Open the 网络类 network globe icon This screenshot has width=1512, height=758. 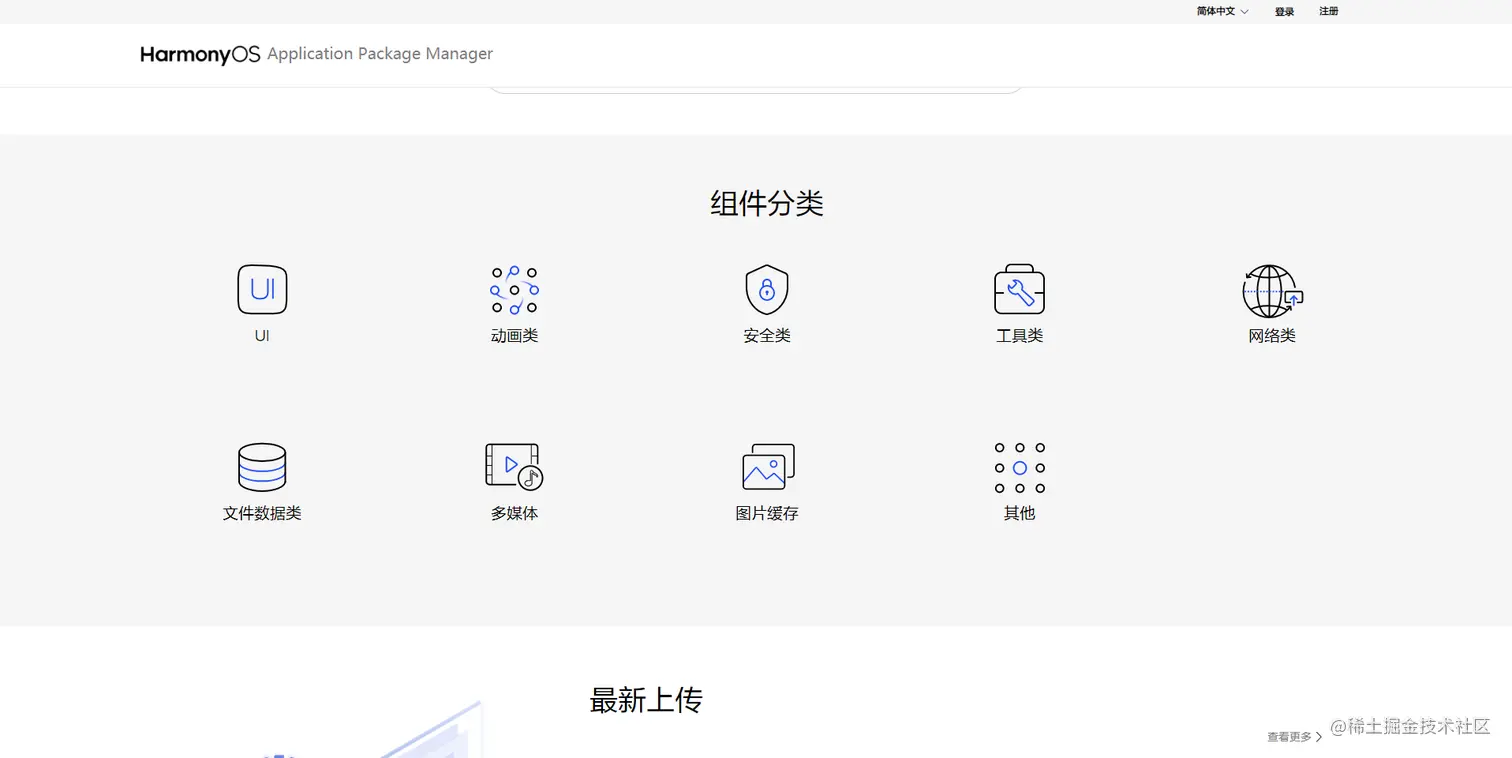click(1271, 290)
